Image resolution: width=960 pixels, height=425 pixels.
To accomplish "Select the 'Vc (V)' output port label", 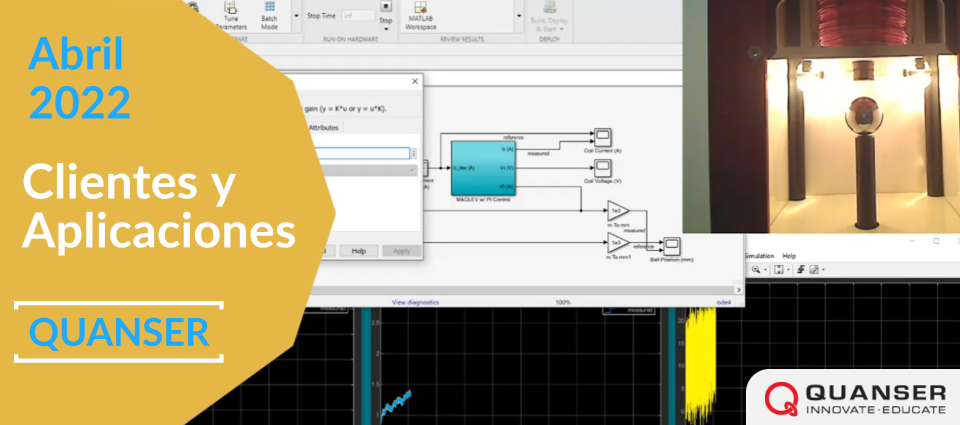I will point(506,167).
